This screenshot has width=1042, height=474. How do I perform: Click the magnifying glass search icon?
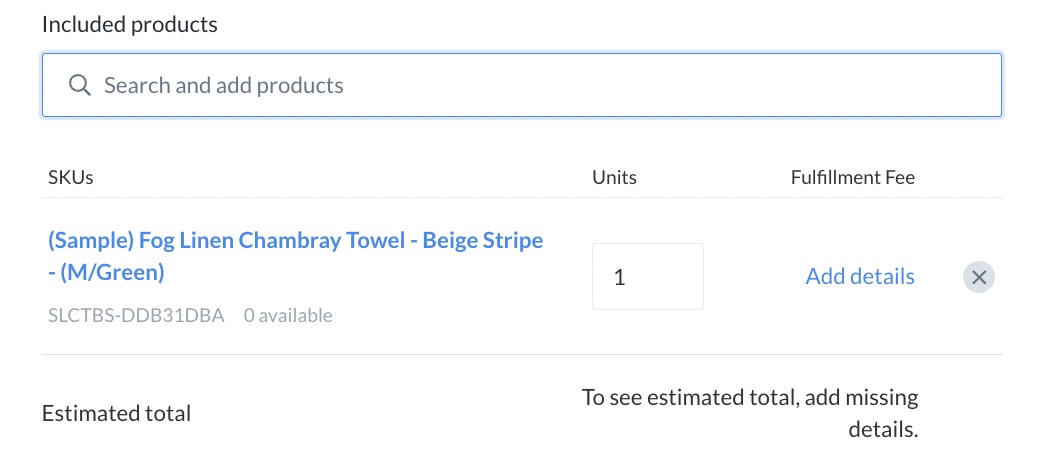tap(80, 85)
